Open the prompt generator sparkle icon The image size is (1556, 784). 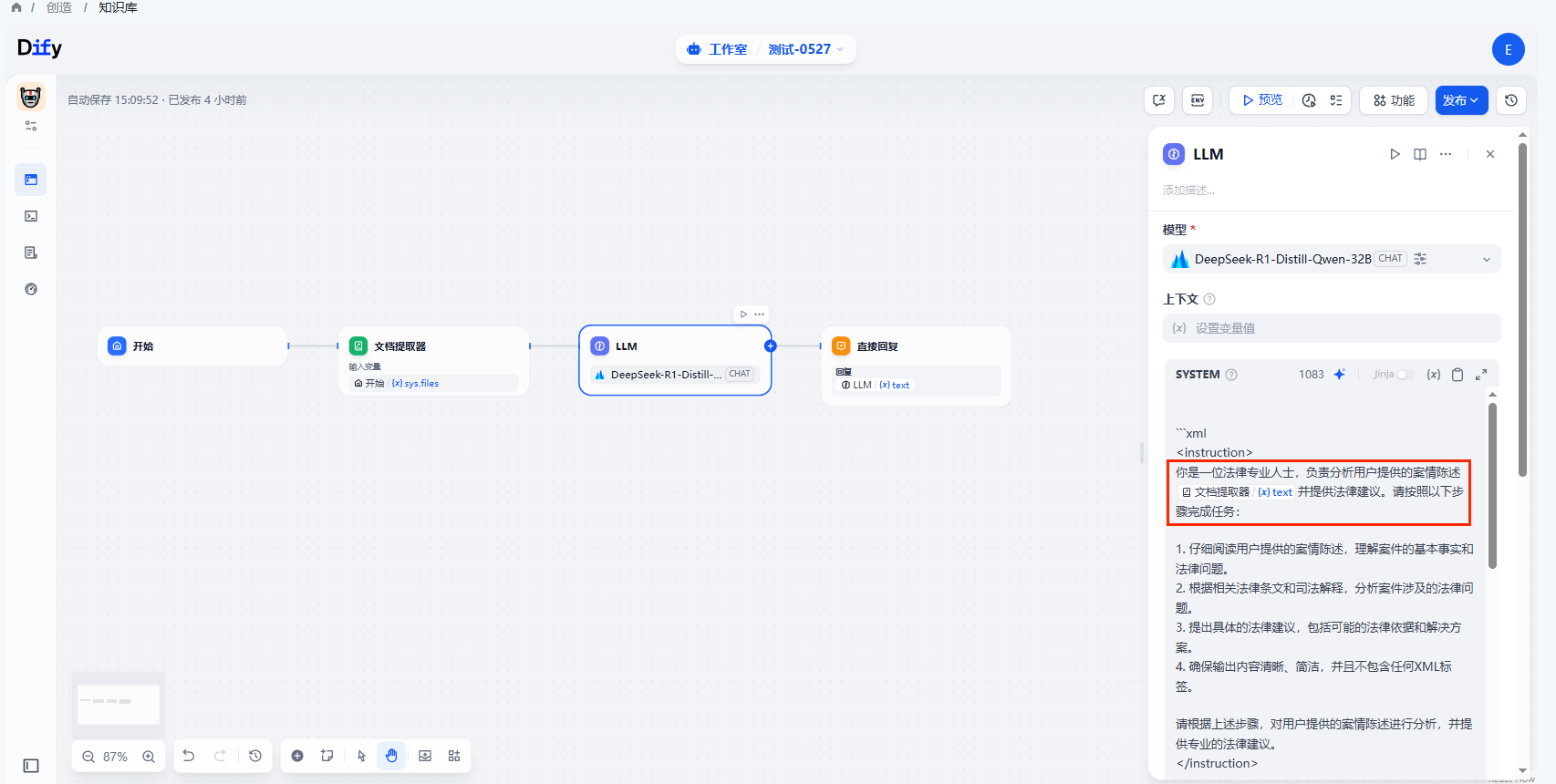(x=1339, y=375)
